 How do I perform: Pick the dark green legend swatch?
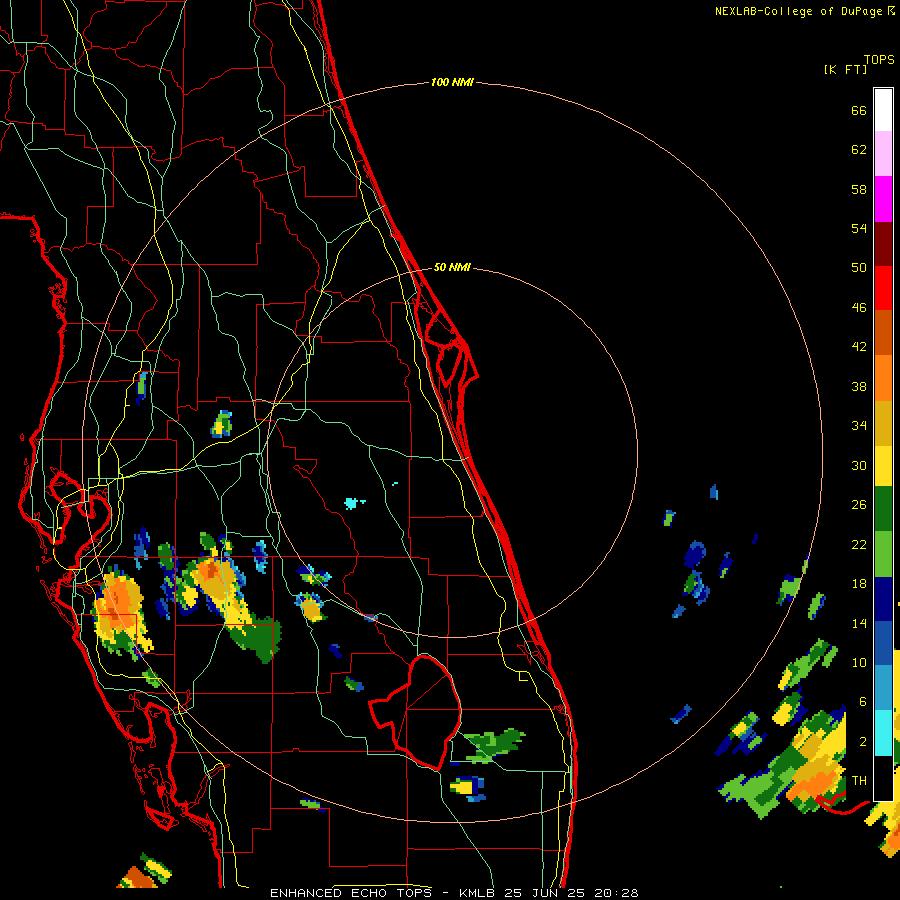(883, 509)
